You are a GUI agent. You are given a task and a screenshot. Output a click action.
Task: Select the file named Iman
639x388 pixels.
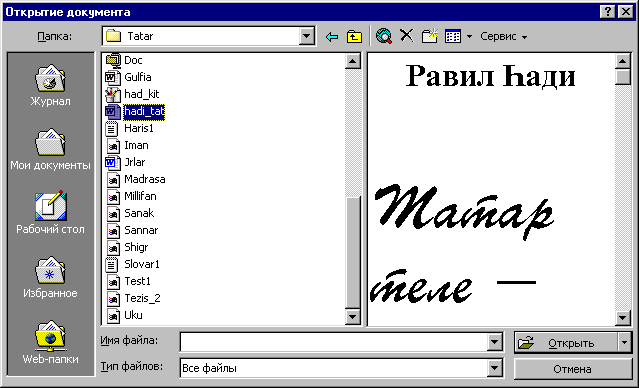point(136,146)
